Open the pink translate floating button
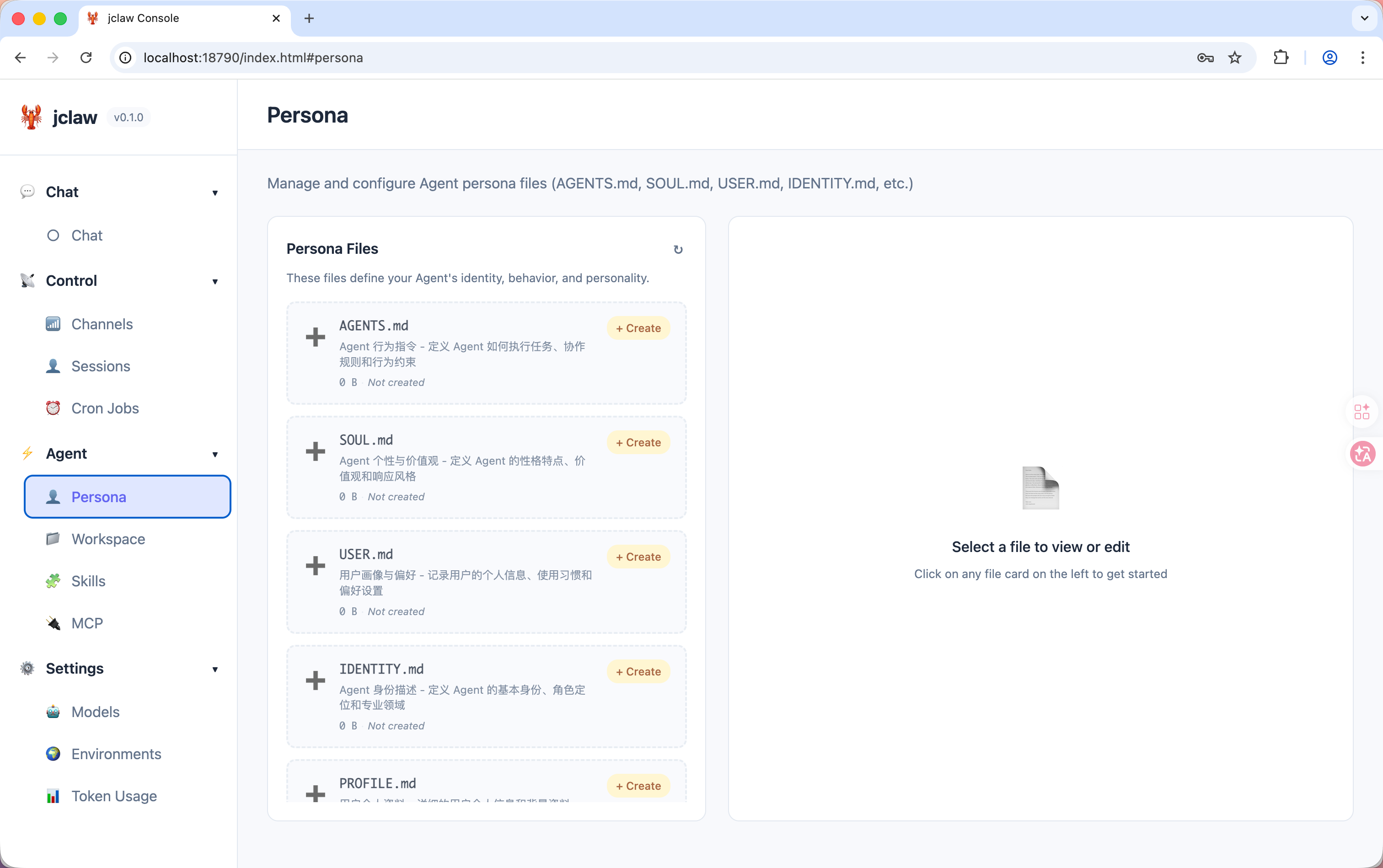Viewport: 1383px width, 868px height. point(1362,454)
